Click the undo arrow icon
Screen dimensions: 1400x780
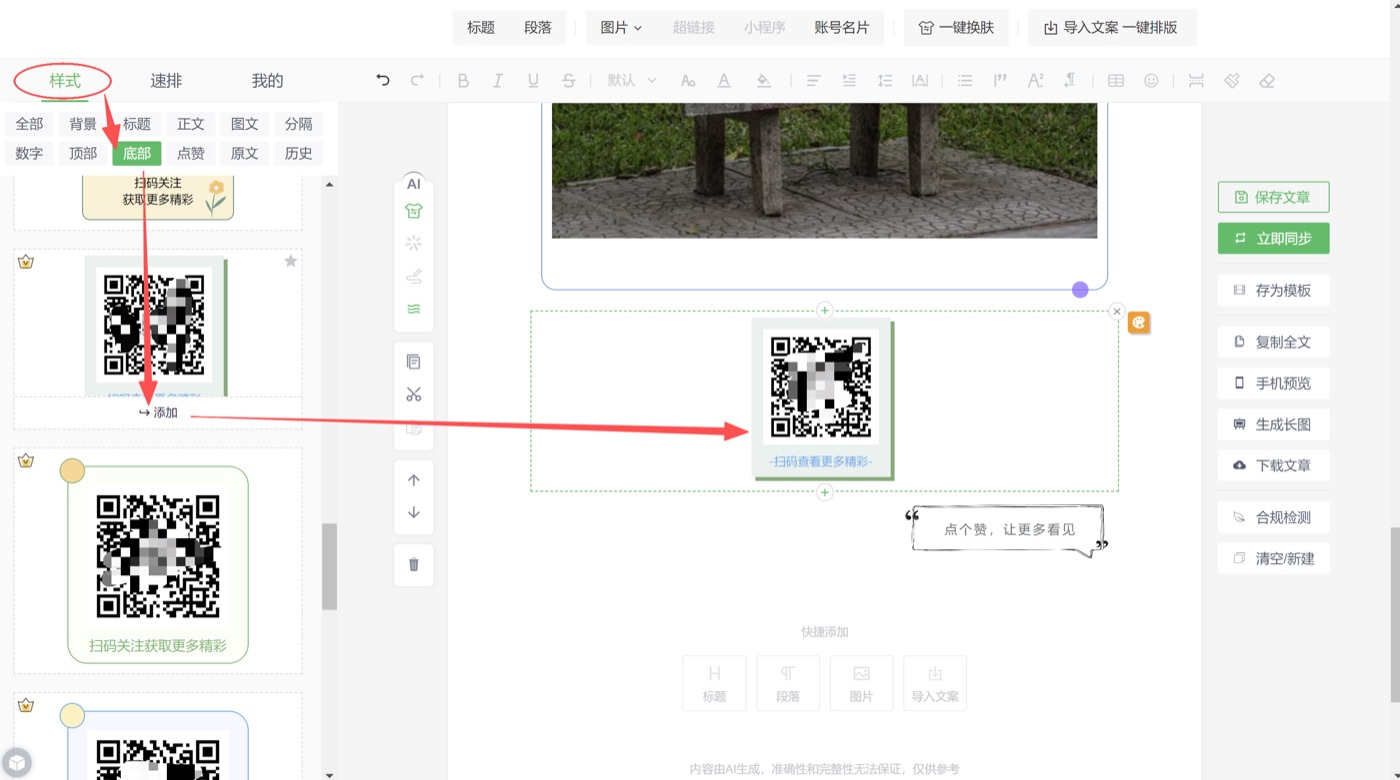point(383,81)
